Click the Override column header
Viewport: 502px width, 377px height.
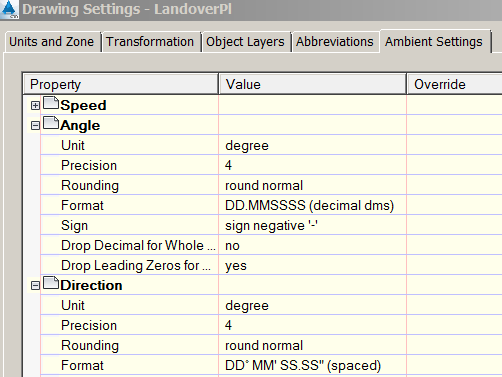click(455, 84)
